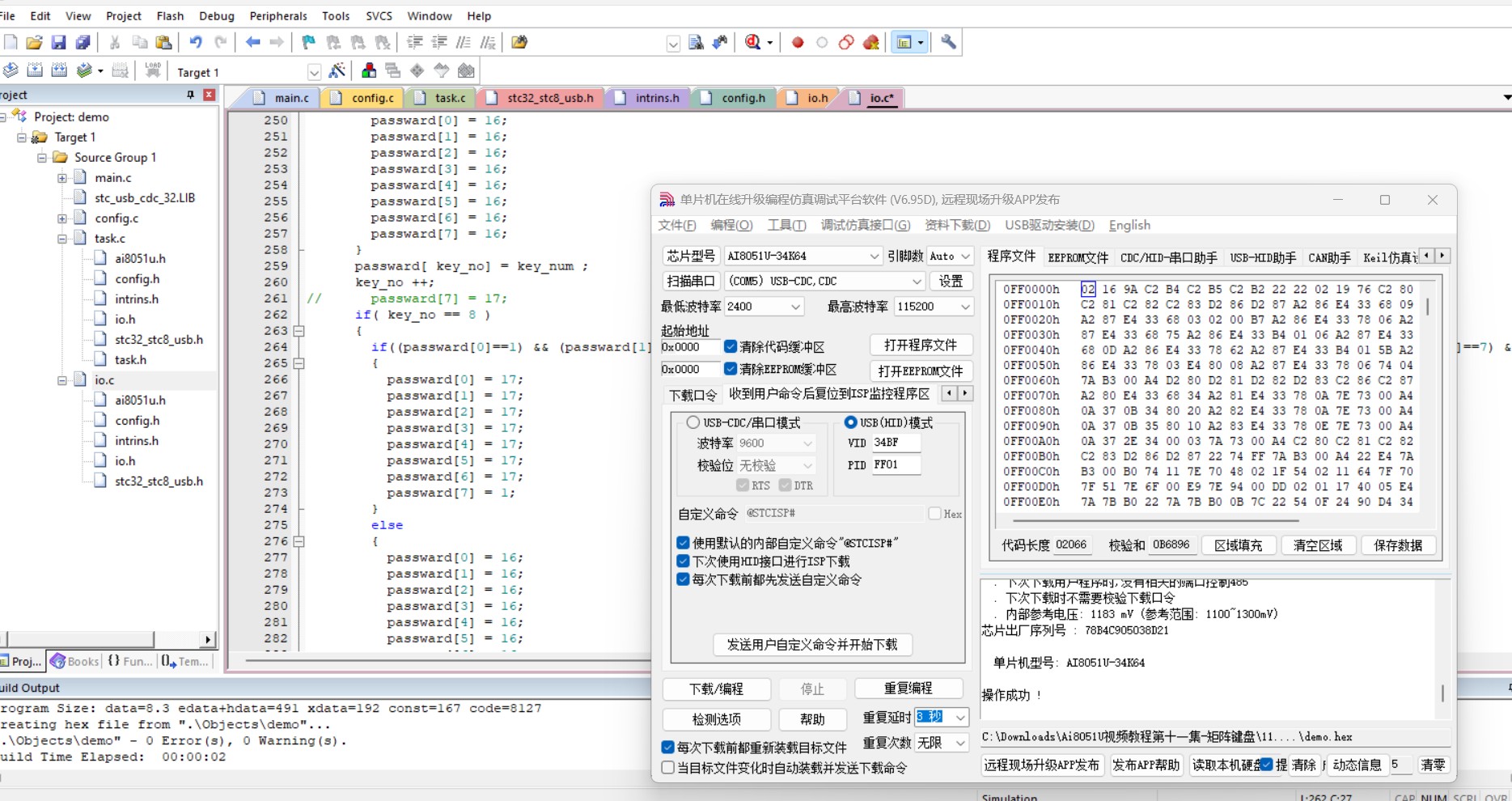Click the Manage Run-Time Environment diamond icon

[x=417, y=70]
